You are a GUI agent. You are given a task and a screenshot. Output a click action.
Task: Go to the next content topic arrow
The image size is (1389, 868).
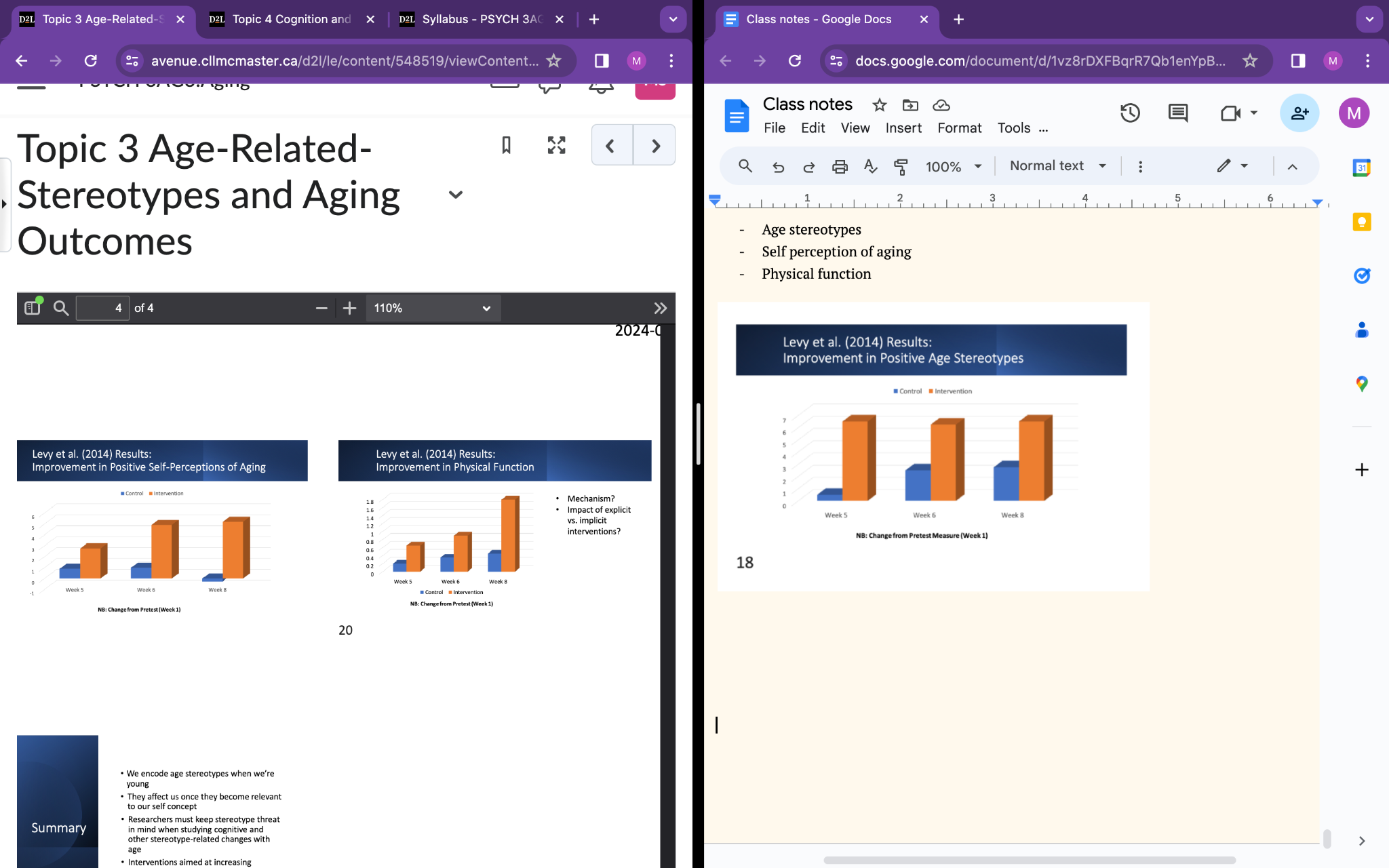coord(655,145)
